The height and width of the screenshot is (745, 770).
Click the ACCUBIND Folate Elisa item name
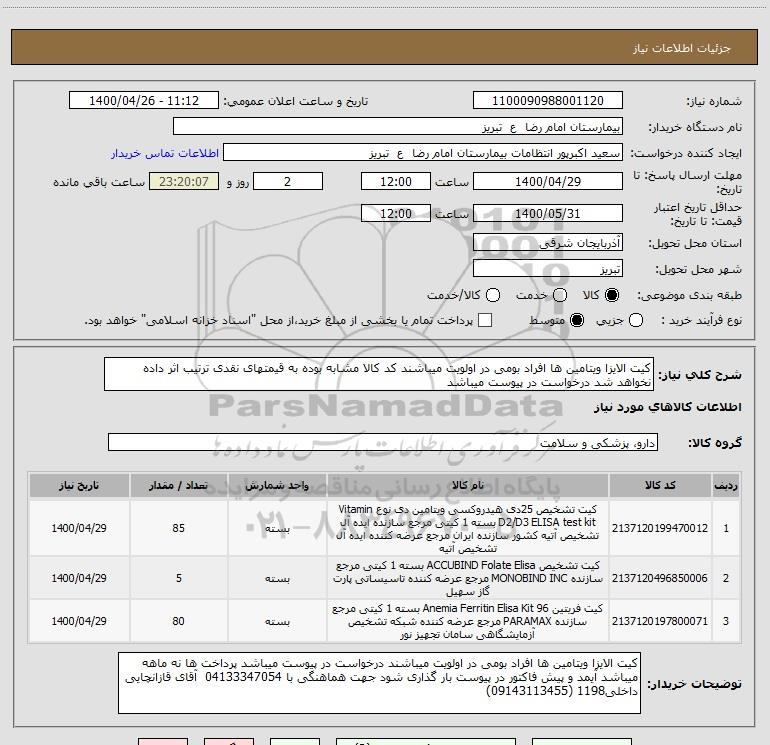pyautogui.click(x=468, y=578)
